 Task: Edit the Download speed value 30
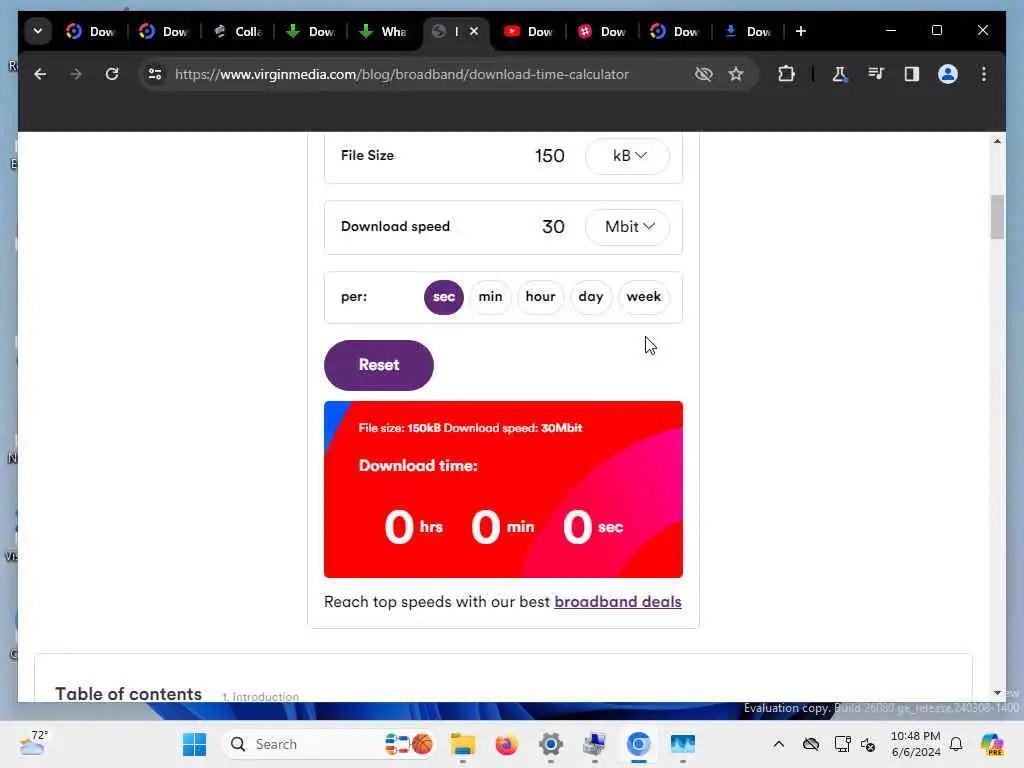pyautogui.click(x=553, y=227)
